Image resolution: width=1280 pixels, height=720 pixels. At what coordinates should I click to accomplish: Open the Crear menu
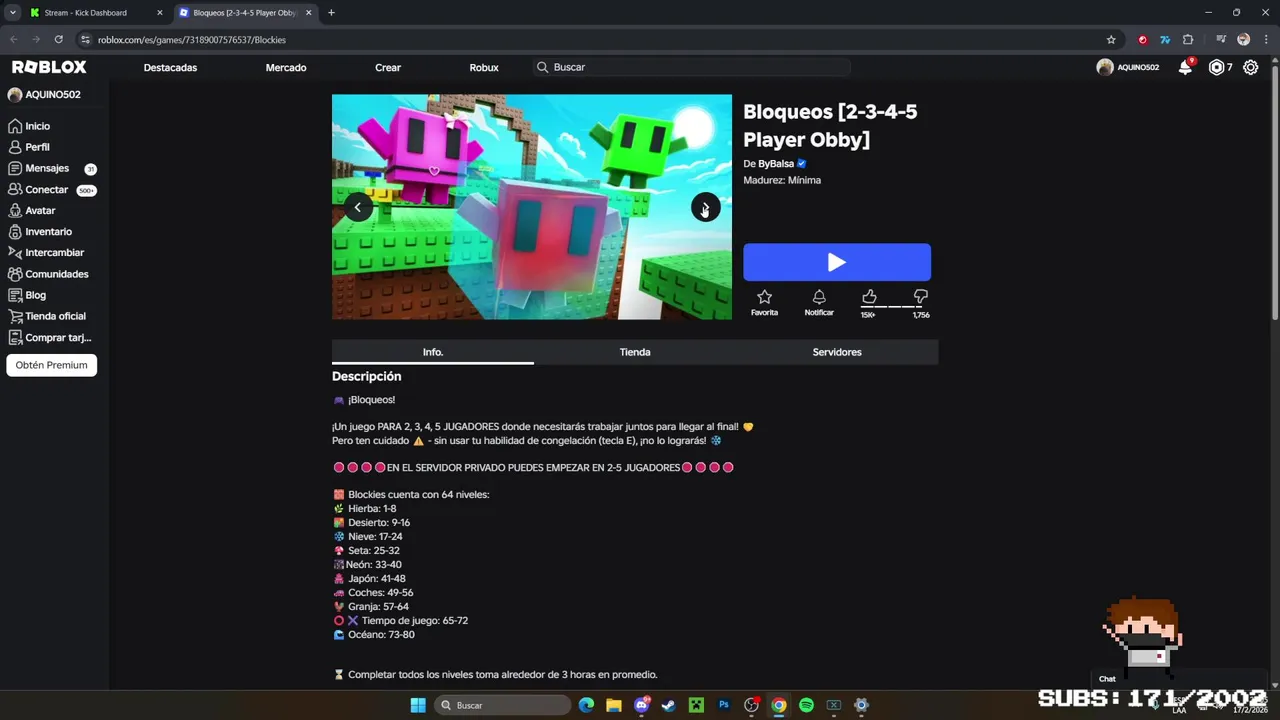click(388, 67)
